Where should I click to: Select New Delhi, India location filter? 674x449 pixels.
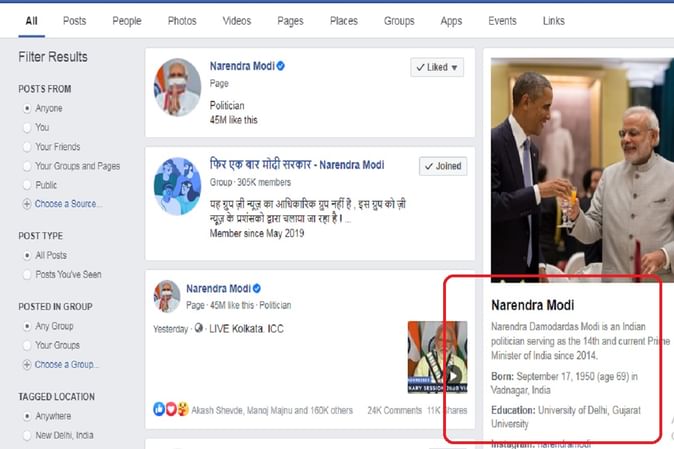pyautogui.click(x=64, y=435)
